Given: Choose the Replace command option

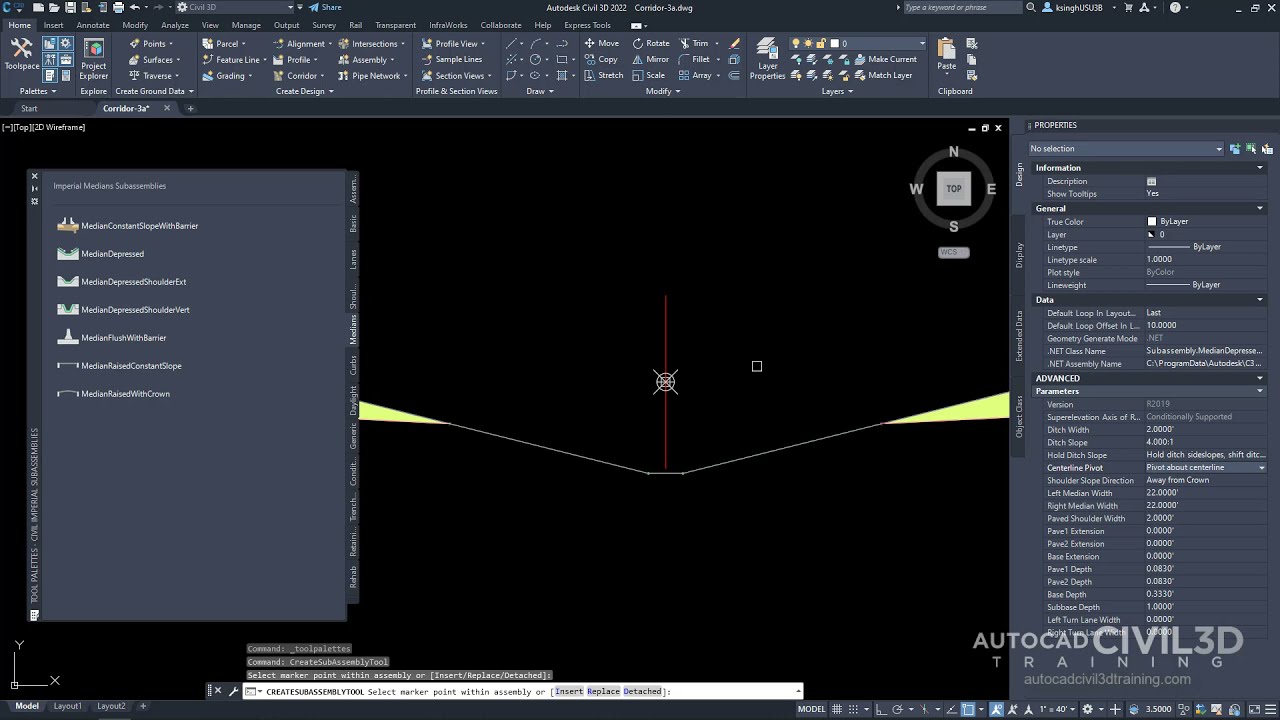Looking at the screenshot, I should click(x=603, y=691).
